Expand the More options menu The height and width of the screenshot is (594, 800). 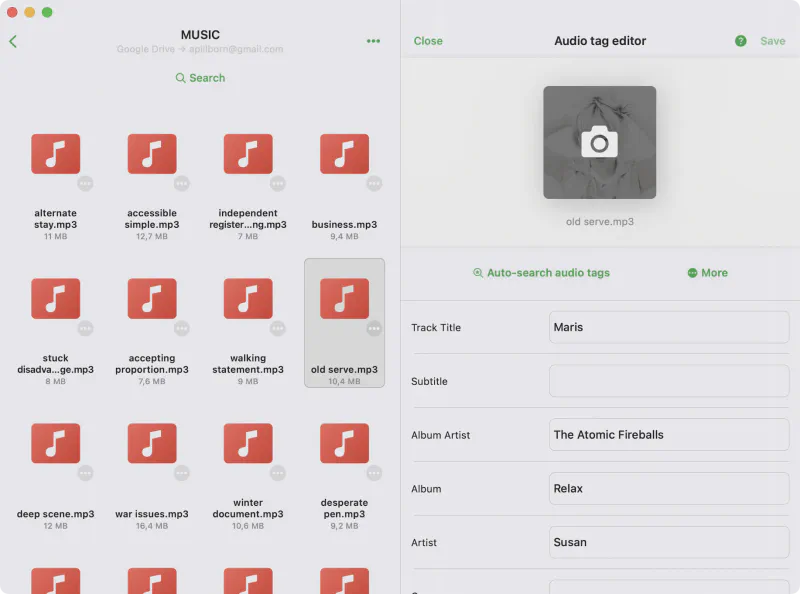(x=707, y=273)
